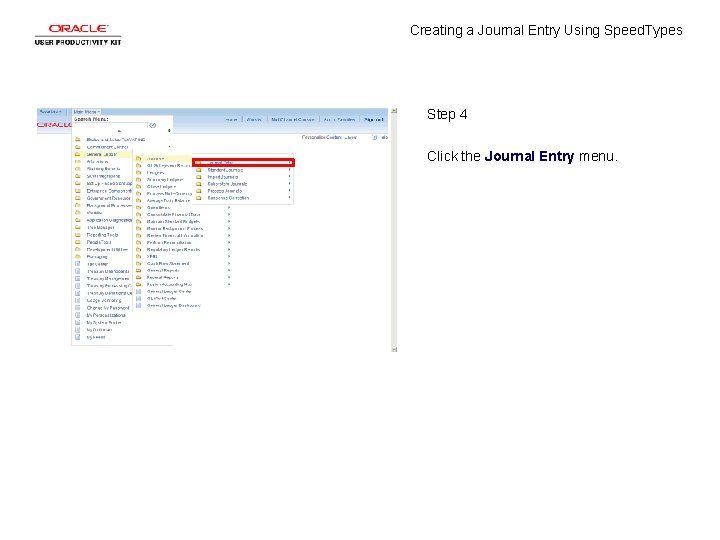Viewport: 720px width, 540px height.
Task: Click the search go icon beside Search Menu
Action: (x=152, y=125)
